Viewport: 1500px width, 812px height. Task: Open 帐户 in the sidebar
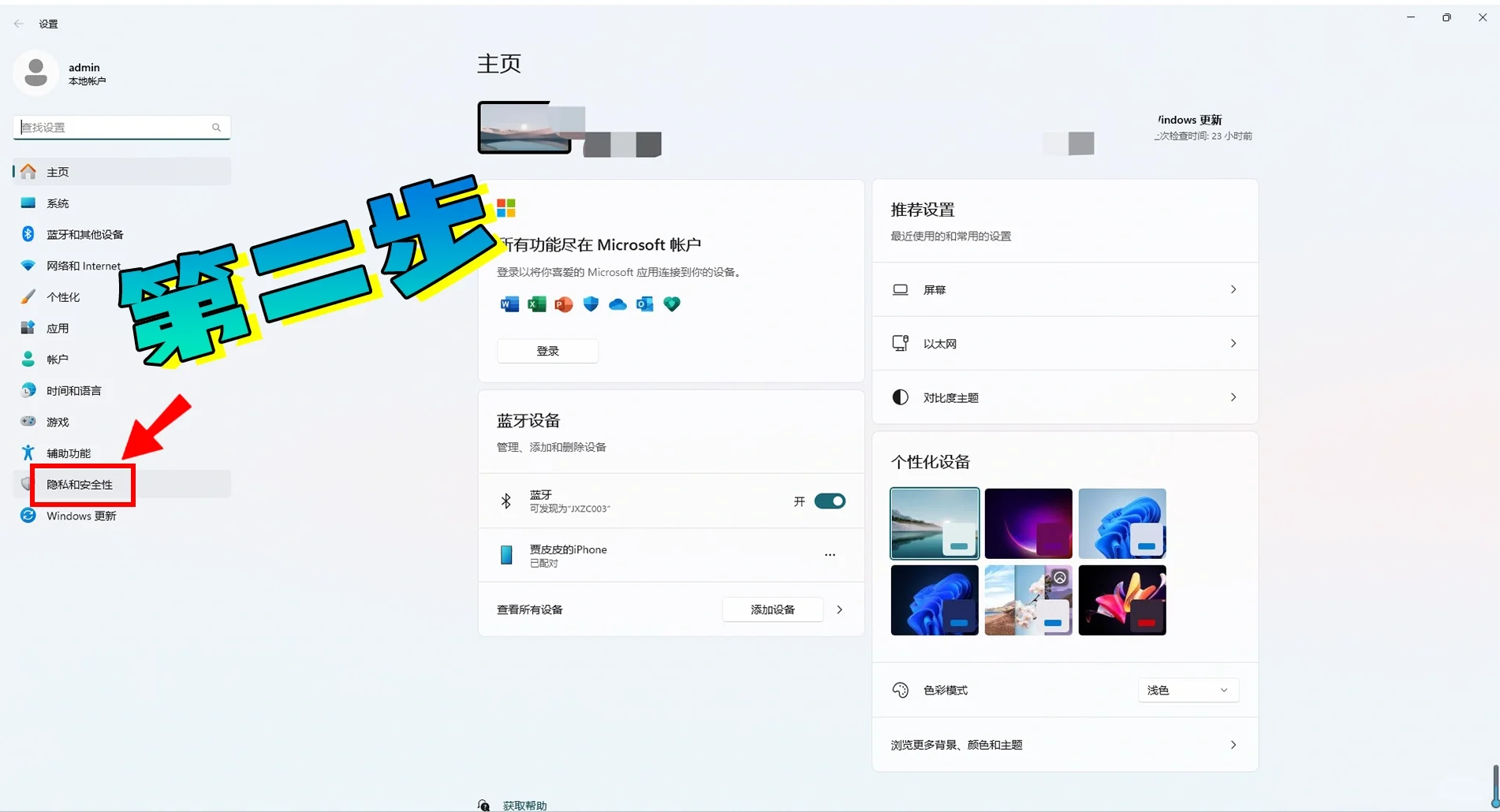point(56,359)
